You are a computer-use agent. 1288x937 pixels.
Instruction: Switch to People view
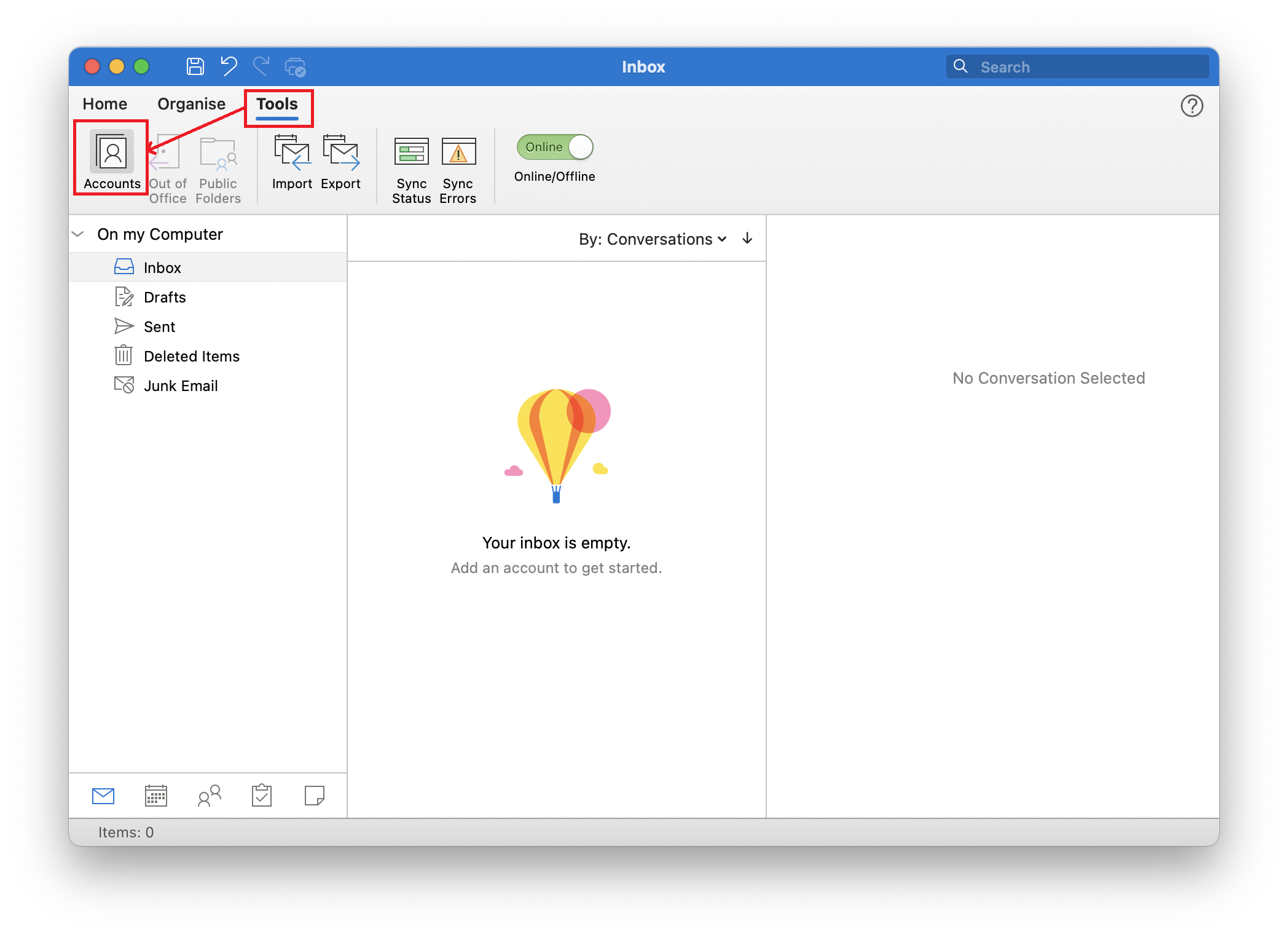click(x=208, y=796)
